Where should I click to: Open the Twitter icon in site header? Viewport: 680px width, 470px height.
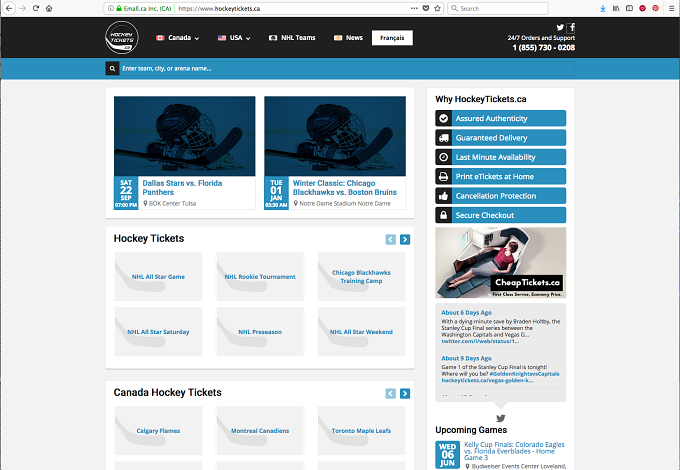pyautogui.click(x=560, y=27)
